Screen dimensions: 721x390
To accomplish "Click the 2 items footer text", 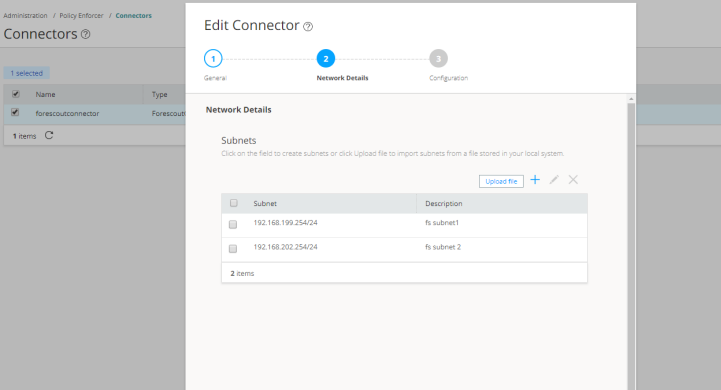I will click(242, 273).
